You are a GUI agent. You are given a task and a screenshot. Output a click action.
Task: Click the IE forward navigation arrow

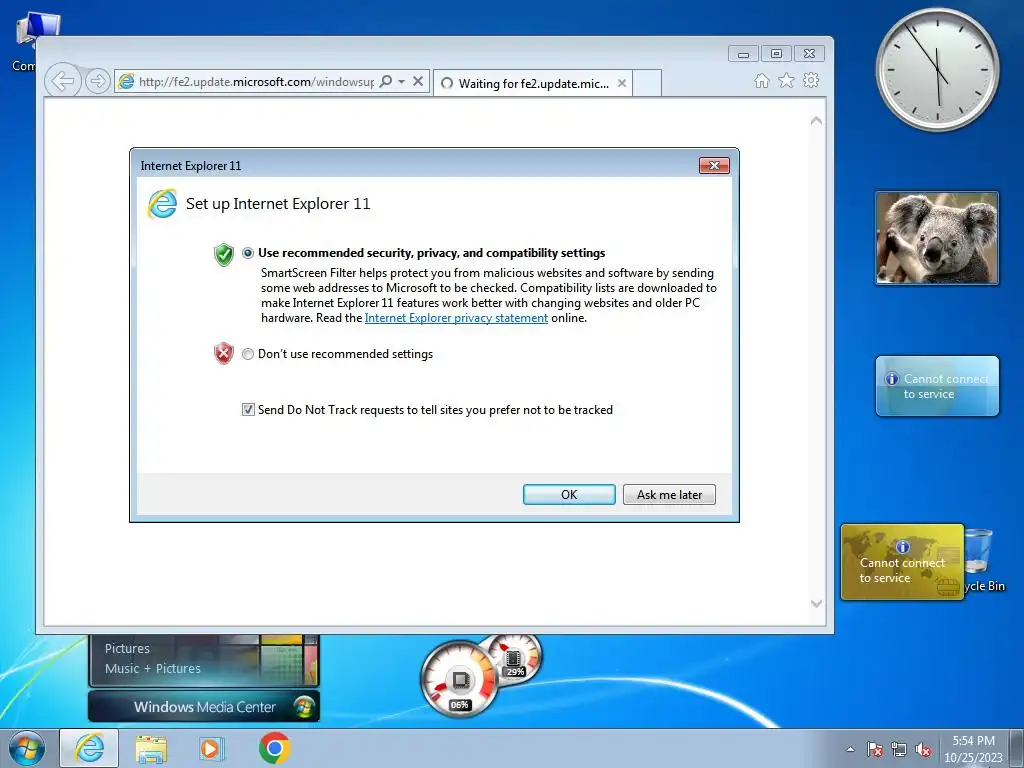click(97, 81)
